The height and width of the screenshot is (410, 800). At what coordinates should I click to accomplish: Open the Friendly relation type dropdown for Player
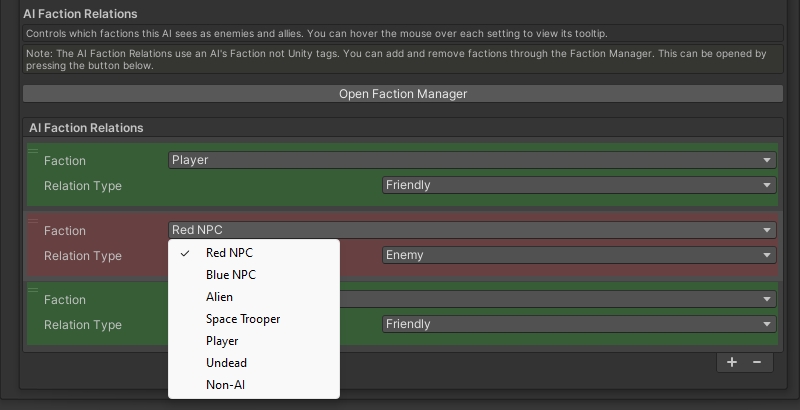579,185
